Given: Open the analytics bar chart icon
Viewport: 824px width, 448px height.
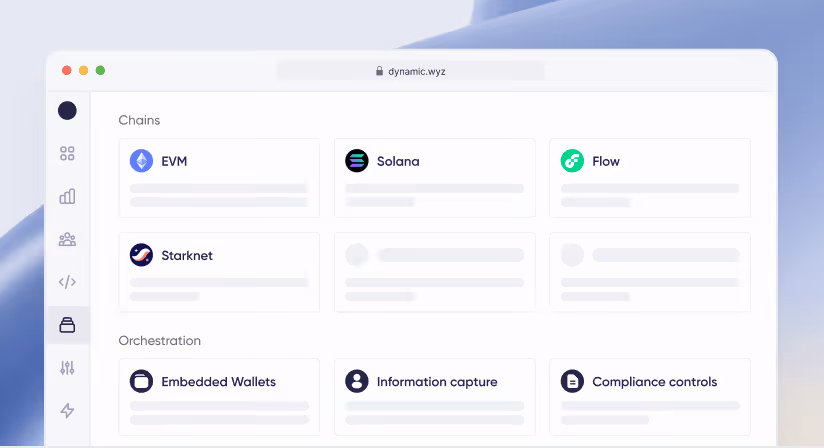Looking at the screenshot, I should pyautogui.click(x=67, y=196).
